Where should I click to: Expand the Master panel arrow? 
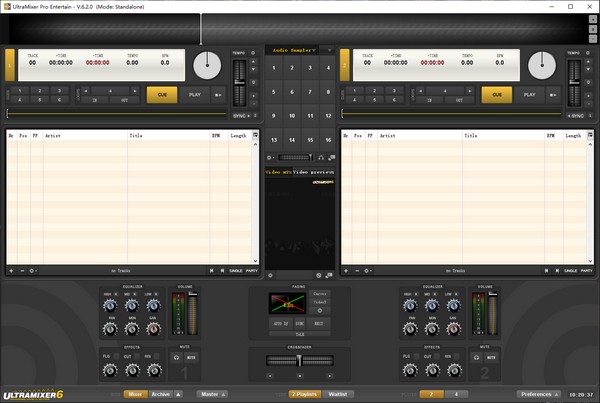224,394
